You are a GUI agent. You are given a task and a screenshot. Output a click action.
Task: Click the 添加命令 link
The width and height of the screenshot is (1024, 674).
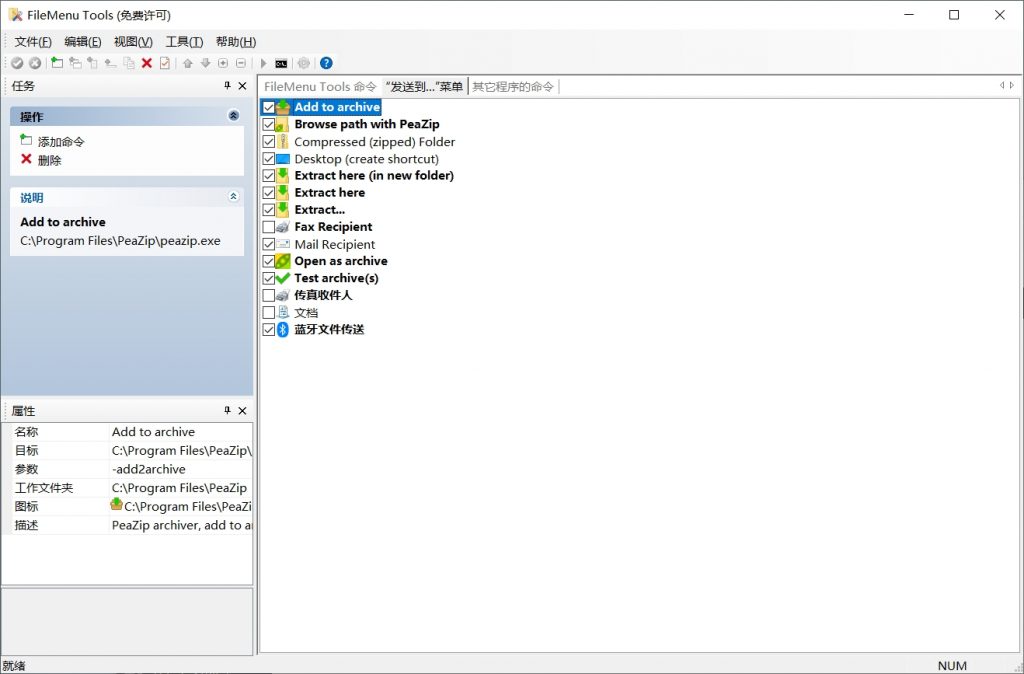coord(61,142)
